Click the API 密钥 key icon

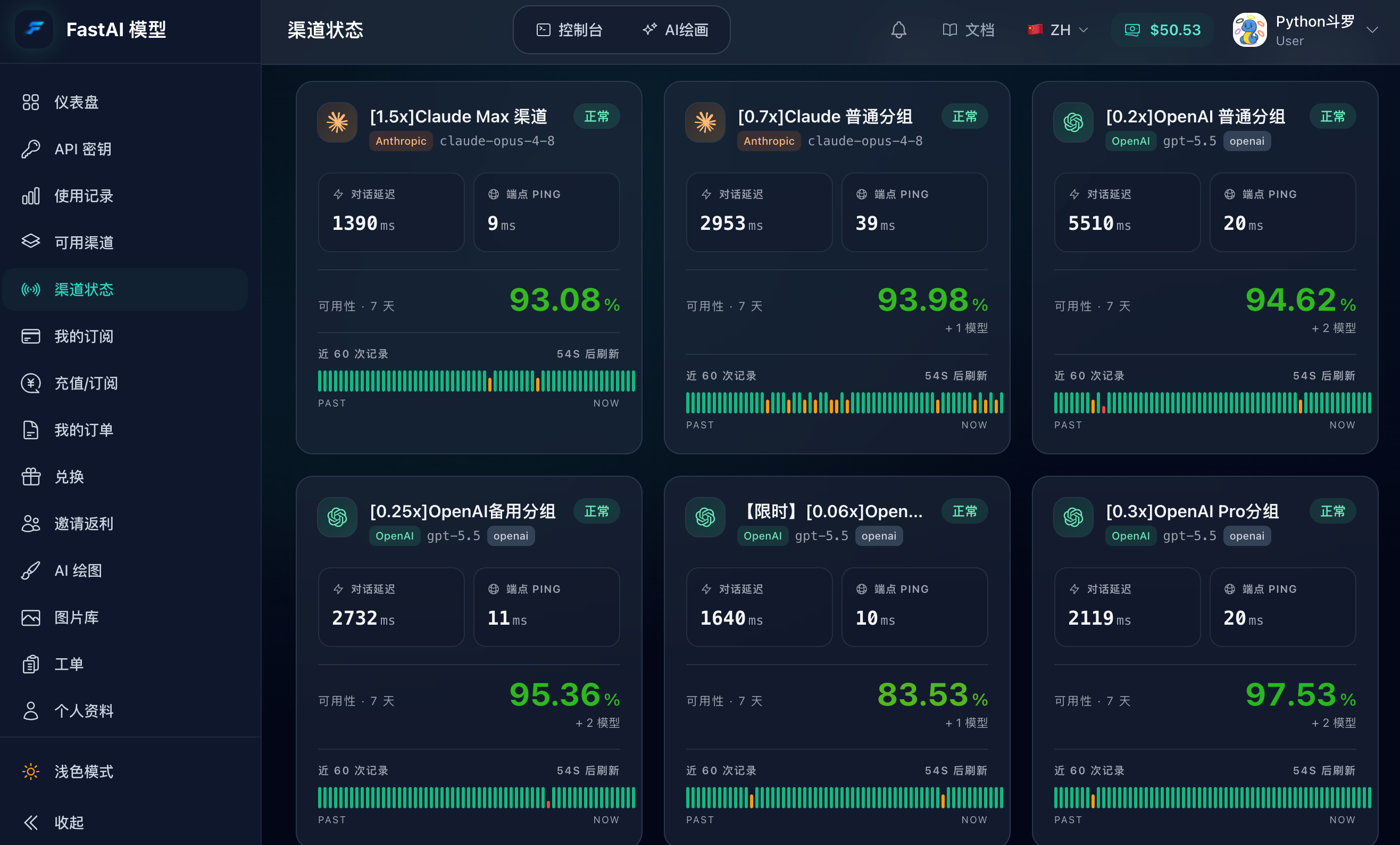pyautogui.click(x=31, y=149)
